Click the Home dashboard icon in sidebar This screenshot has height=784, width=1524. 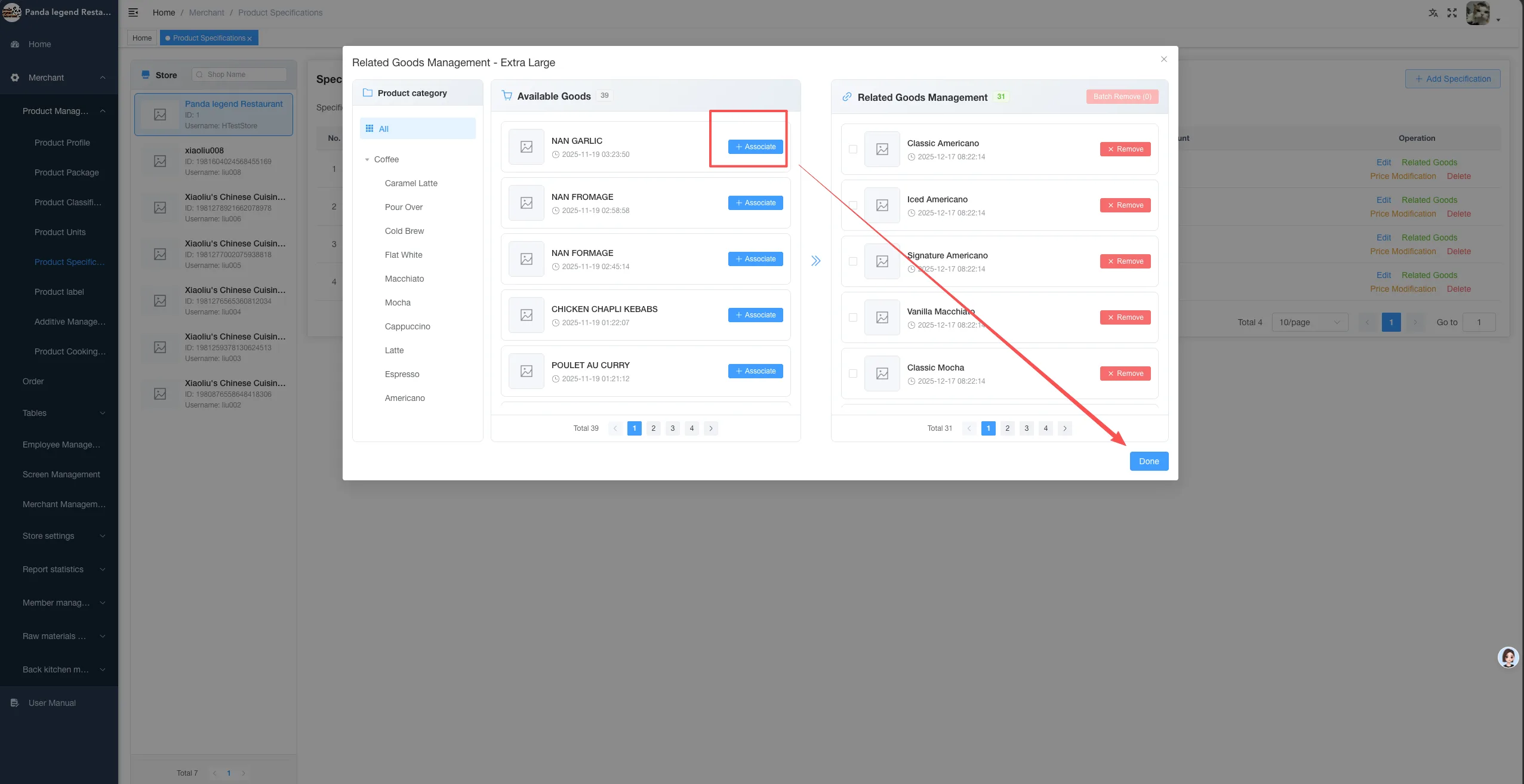pyautogui.click(x=15, y=44)
